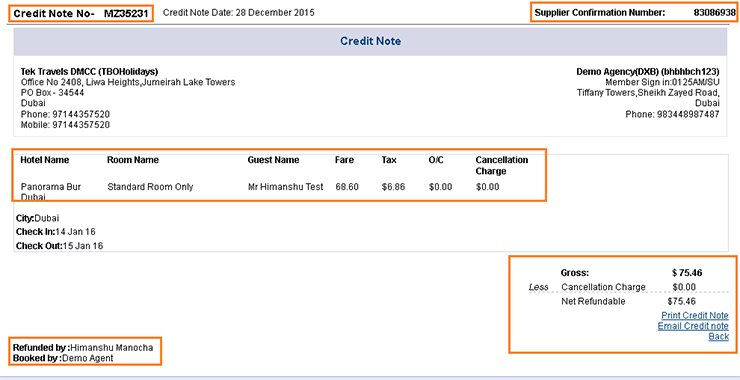
Task: Click the Guest Name column header
Action: [x=273, y=160]
